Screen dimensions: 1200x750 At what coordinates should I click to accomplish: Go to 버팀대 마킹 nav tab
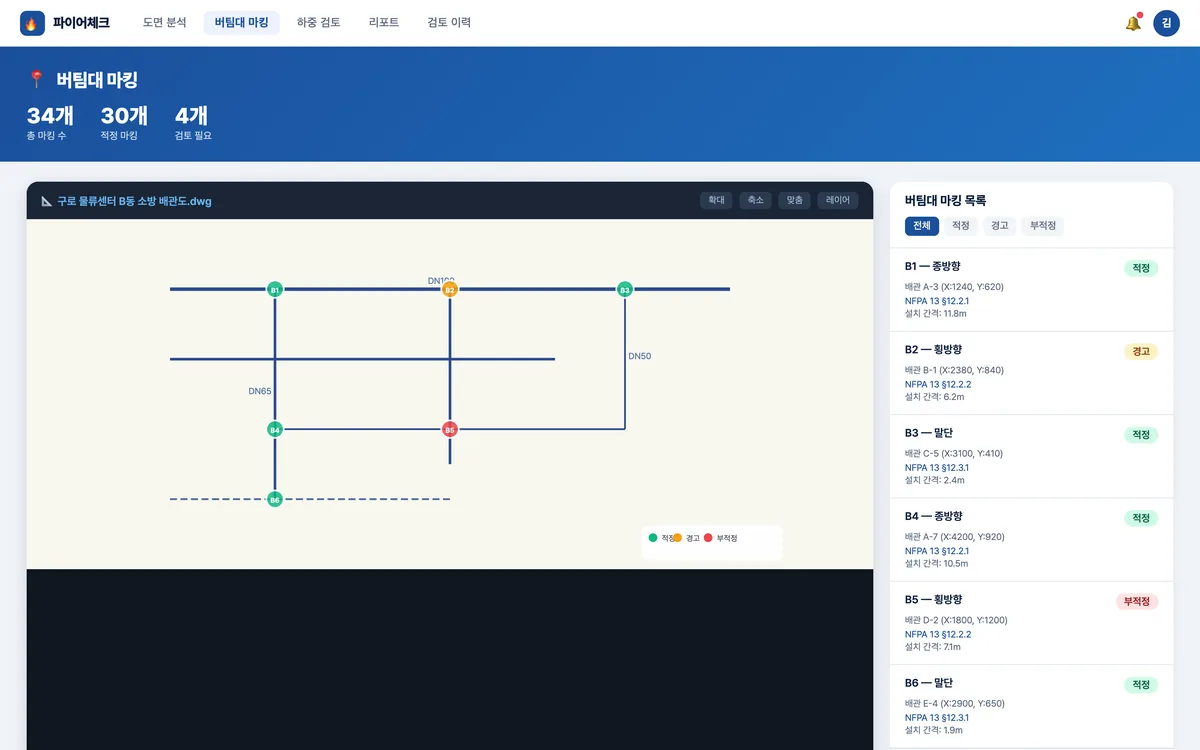pyautogui.click(x=241, y=23)
